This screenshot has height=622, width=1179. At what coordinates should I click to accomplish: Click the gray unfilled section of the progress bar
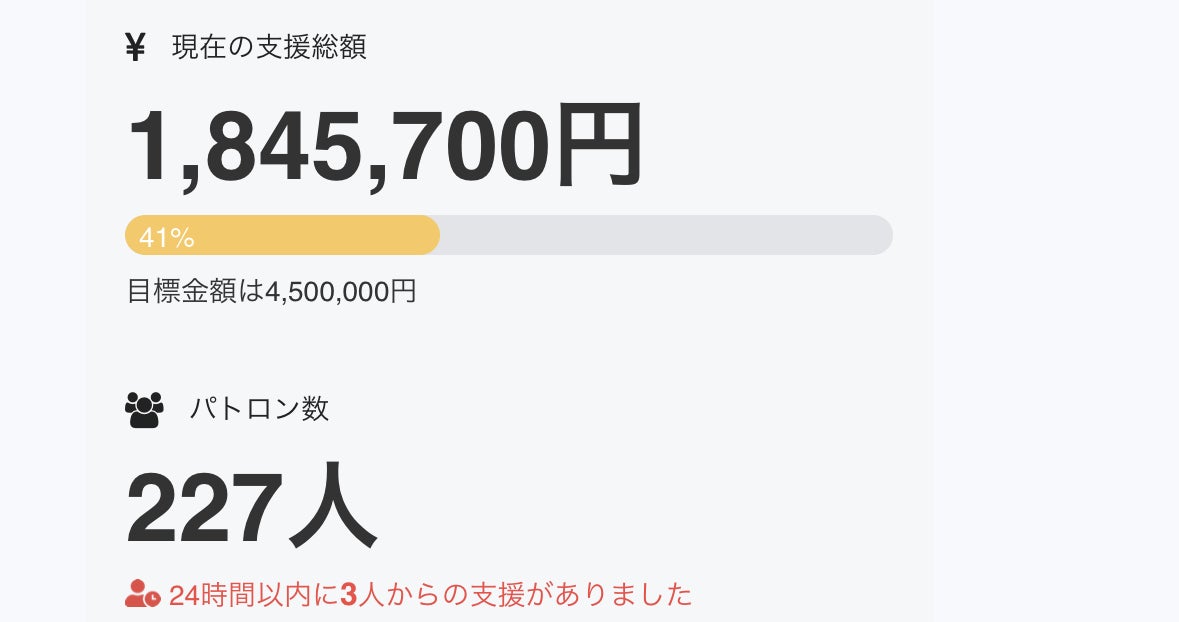(660, 235)
